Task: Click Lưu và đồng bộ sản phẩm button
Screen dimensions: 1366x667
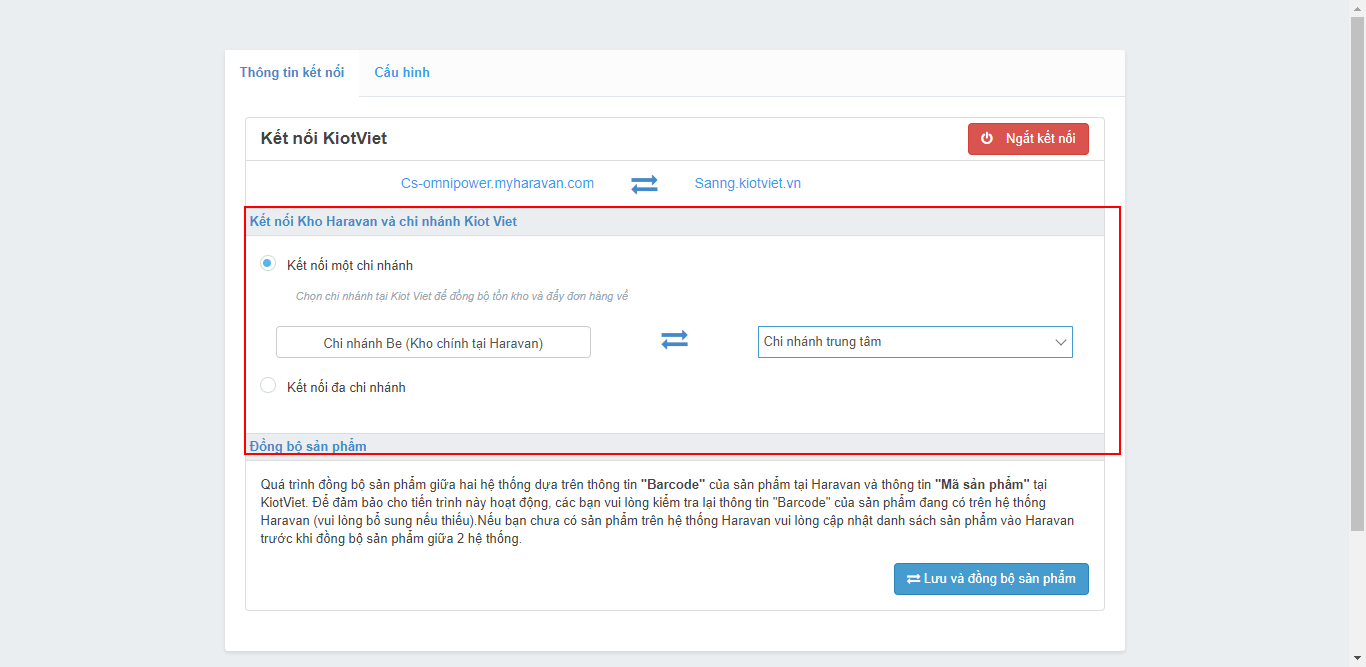Action: pos(991,579)
